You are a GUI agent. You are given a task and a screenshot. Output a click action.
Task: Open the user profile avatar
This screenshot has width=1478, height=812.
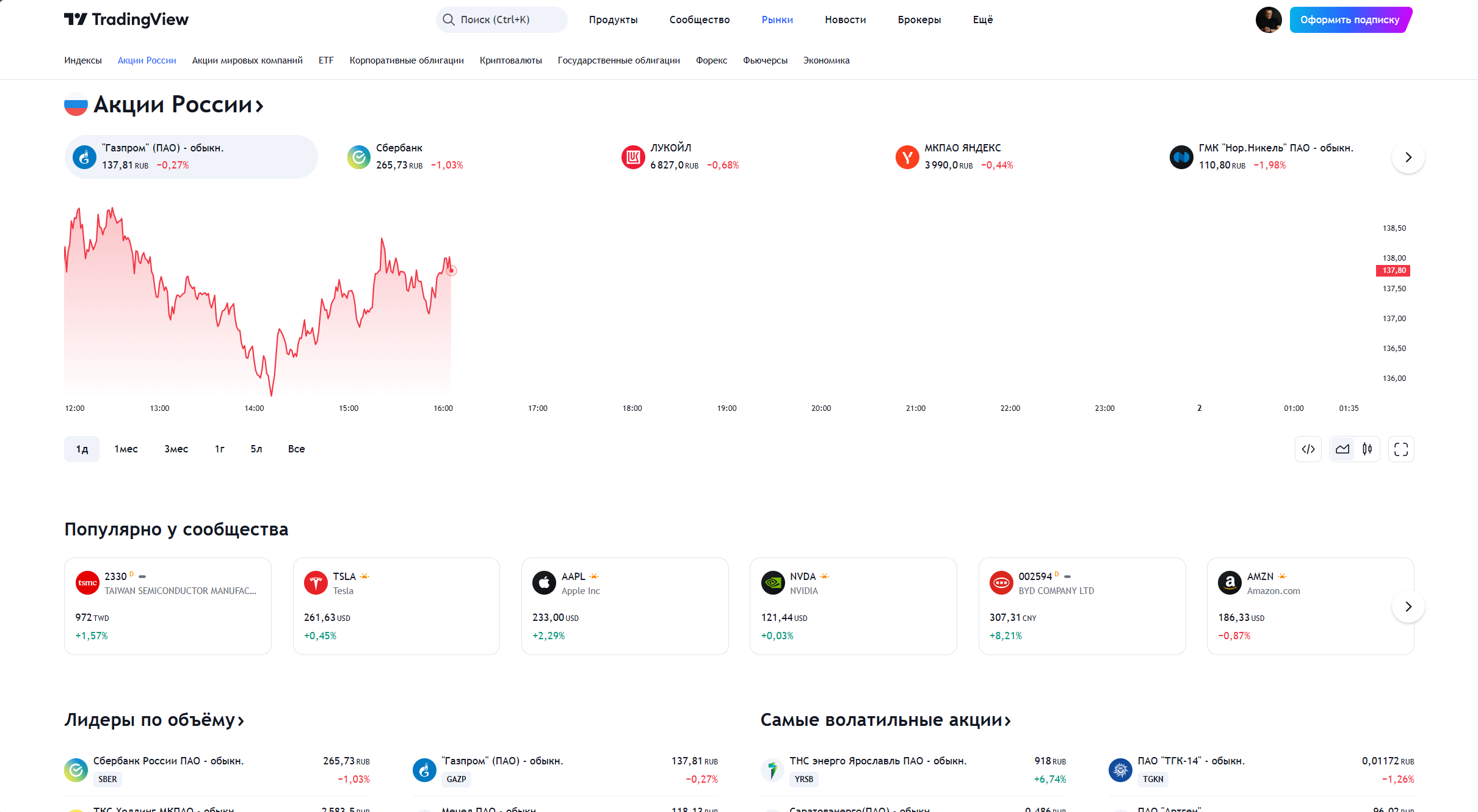point(1268,20)
